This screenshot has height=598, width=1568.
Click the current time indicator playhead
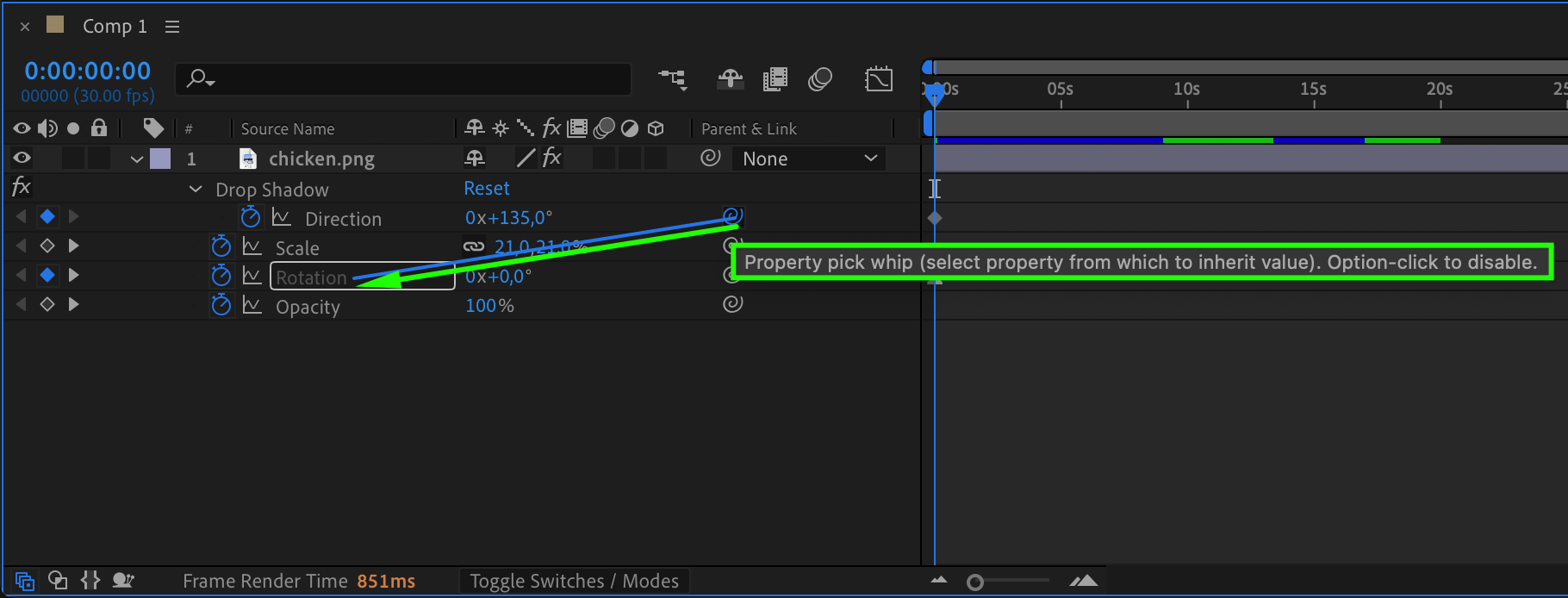[934, 93]
